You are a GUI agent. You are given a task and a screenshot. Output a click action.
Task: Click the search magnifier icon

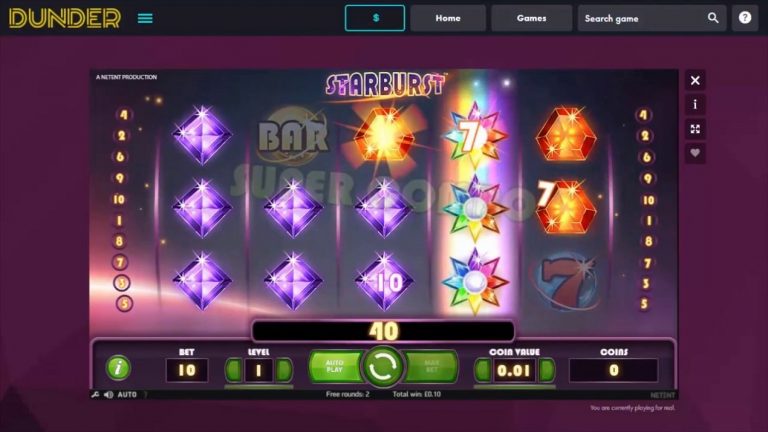[x=713, y=18]
